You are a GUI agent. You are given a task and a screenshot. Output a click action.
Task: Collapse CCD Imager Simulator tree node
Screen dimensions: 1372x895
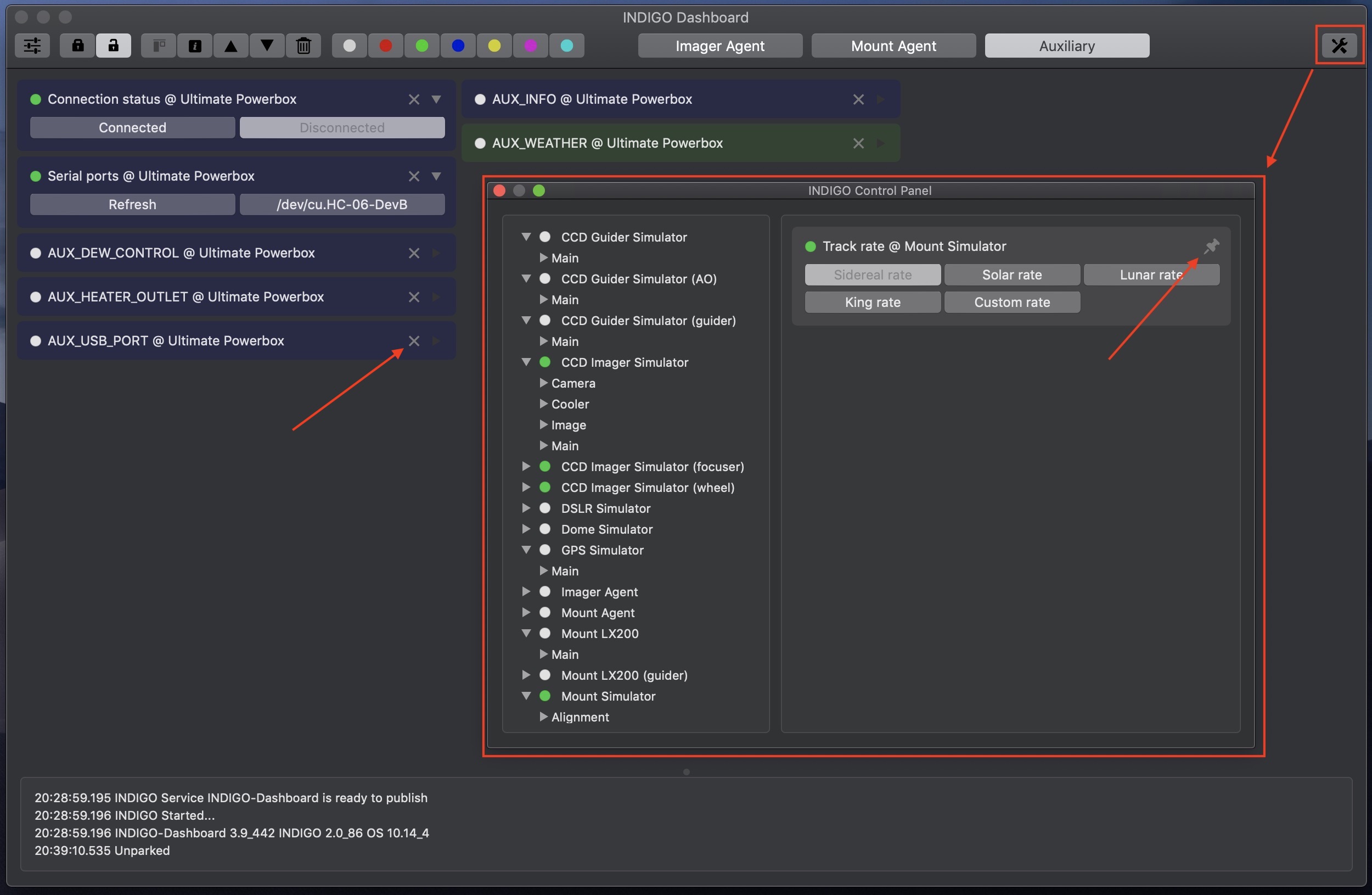[526, 362]
